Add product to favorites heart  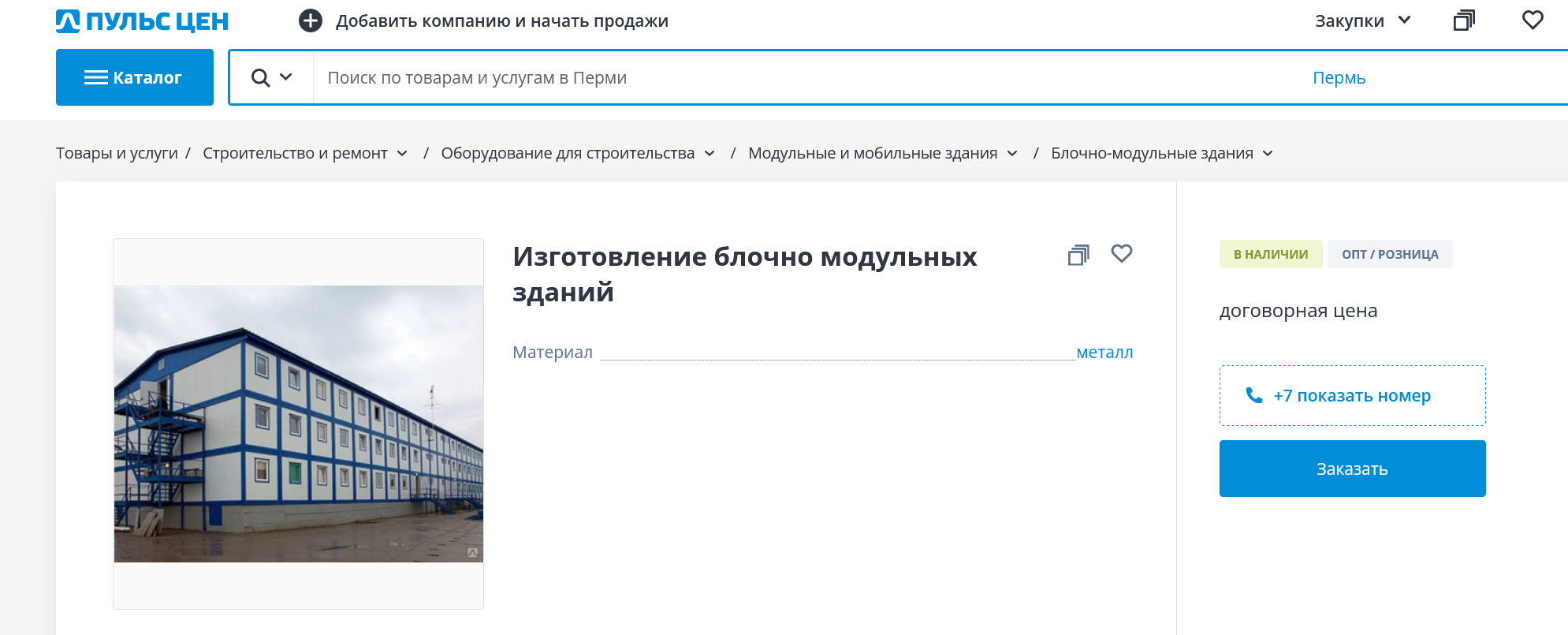pyautogui.click(x=1122, y=253)
